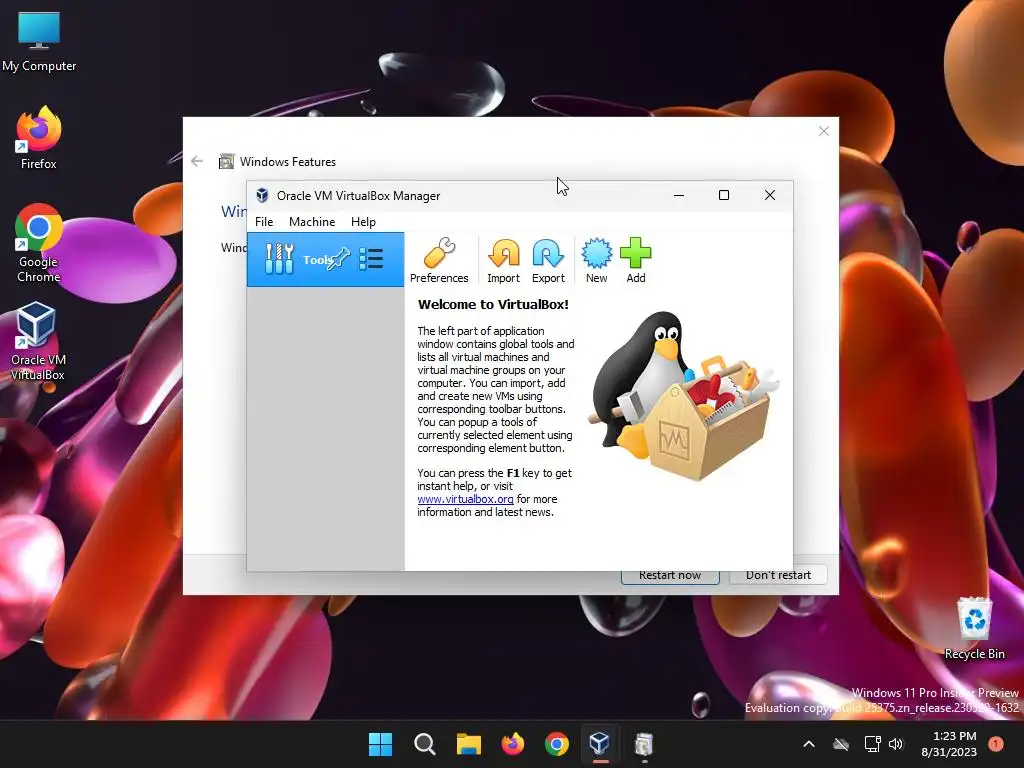This screenshot has width=1024, height=768.
Task: Click the penguin toolbox welcome image
Action: [x=684, y=396]
